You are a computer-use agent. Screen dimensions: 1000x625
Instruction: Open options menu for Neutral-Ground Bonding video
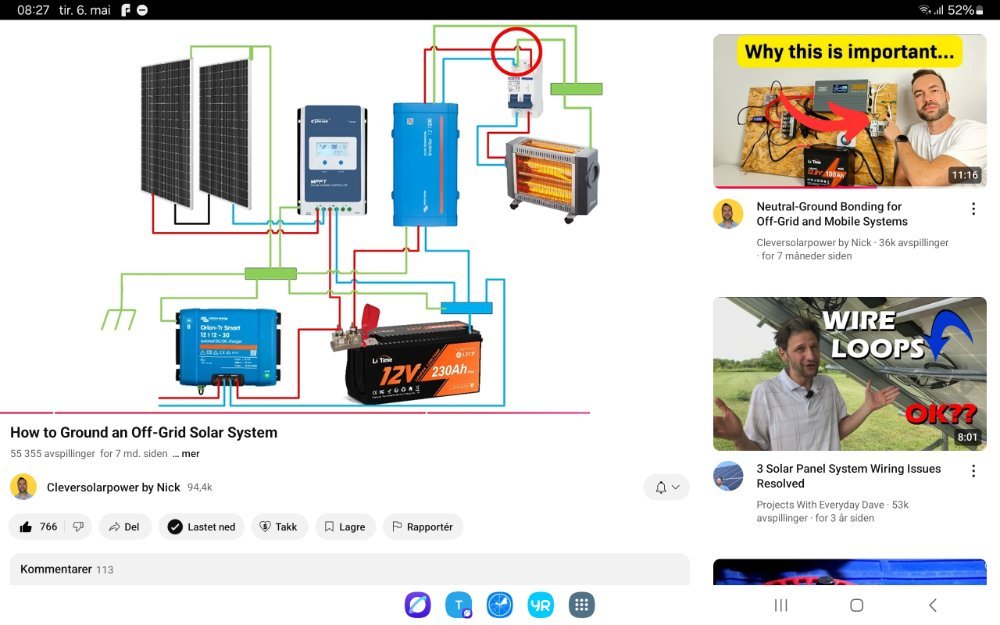973,209
